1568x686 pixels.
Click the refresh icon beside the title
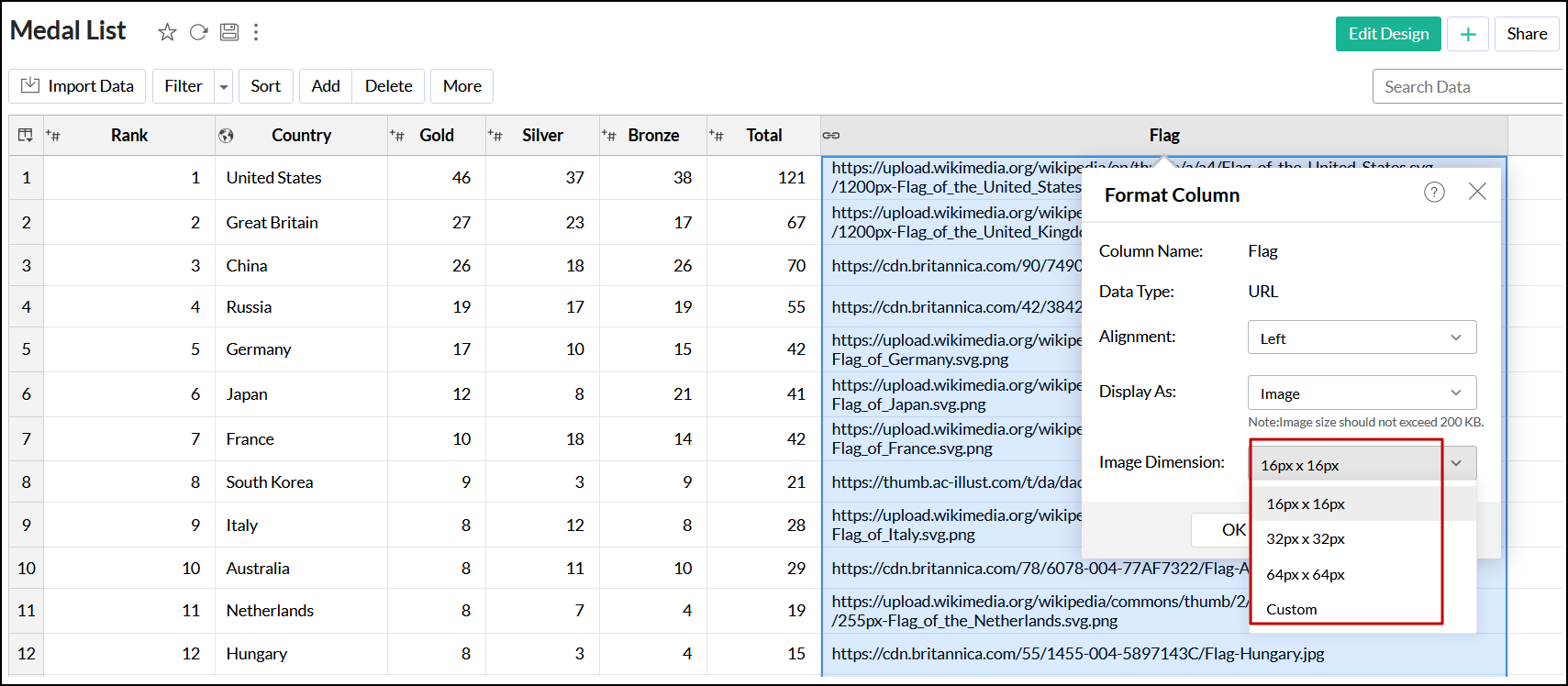[x=198, y=33]
